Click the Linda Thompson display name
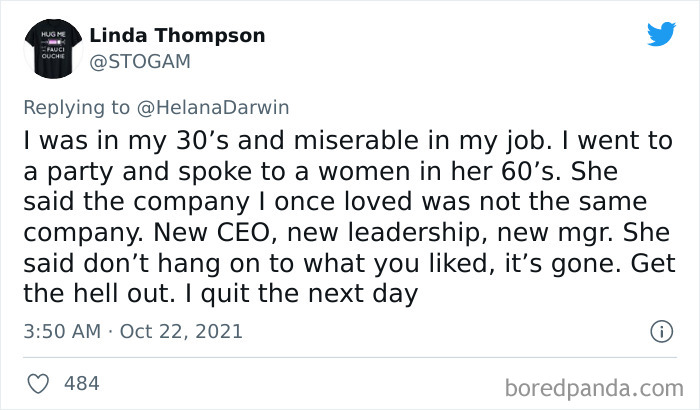The image size is (700, 410). click(x=177, y=36)
